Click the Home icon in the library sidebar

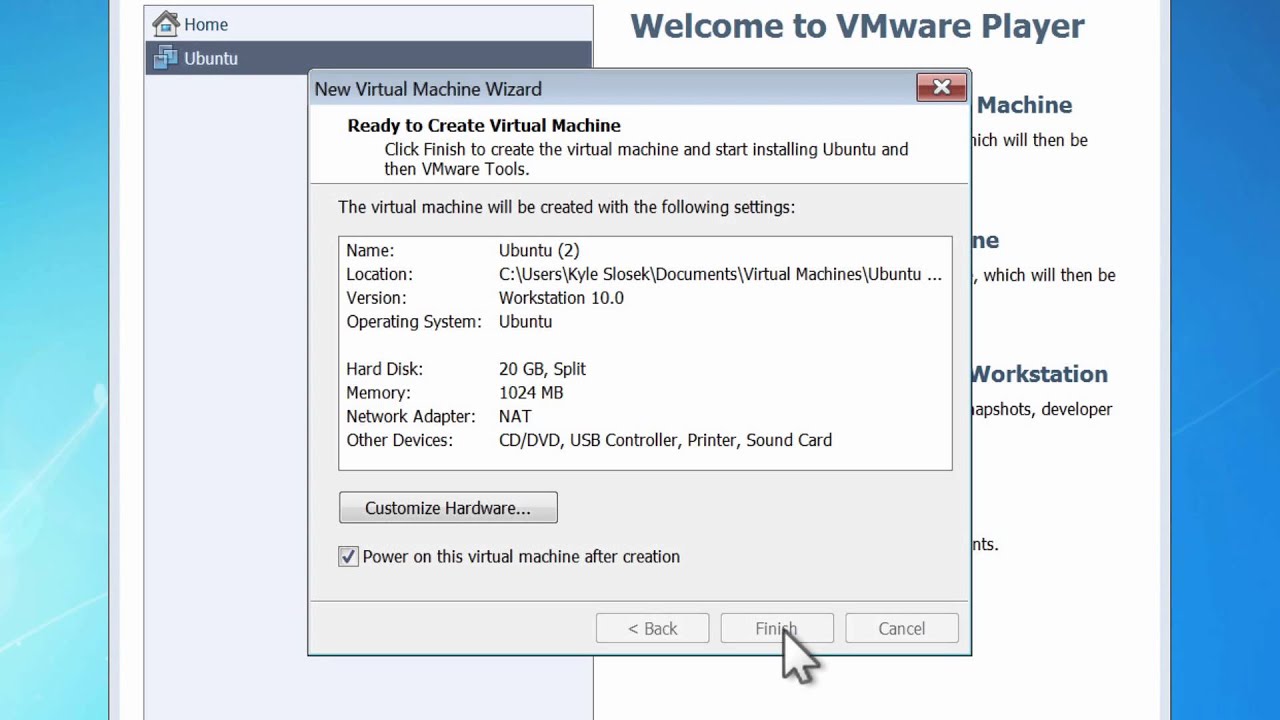165,23
